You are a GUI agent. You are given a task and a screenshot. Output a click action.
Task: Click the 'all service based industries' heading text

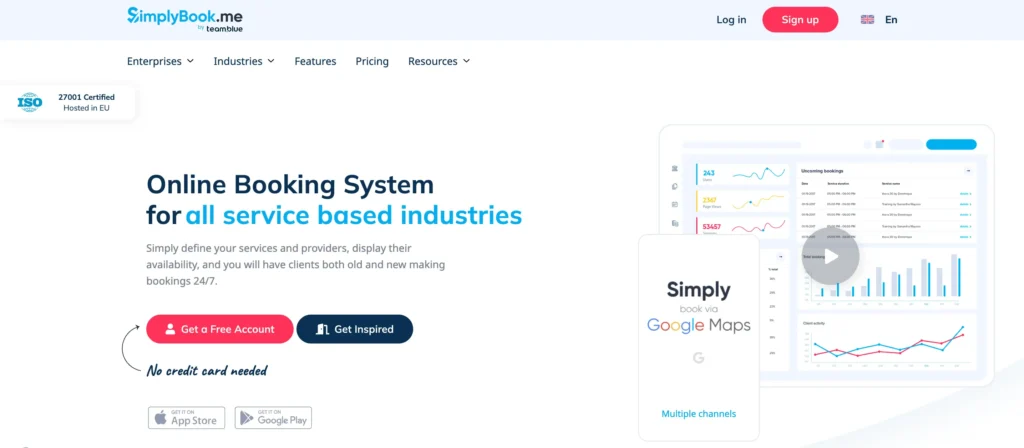[x=354, y=216]
